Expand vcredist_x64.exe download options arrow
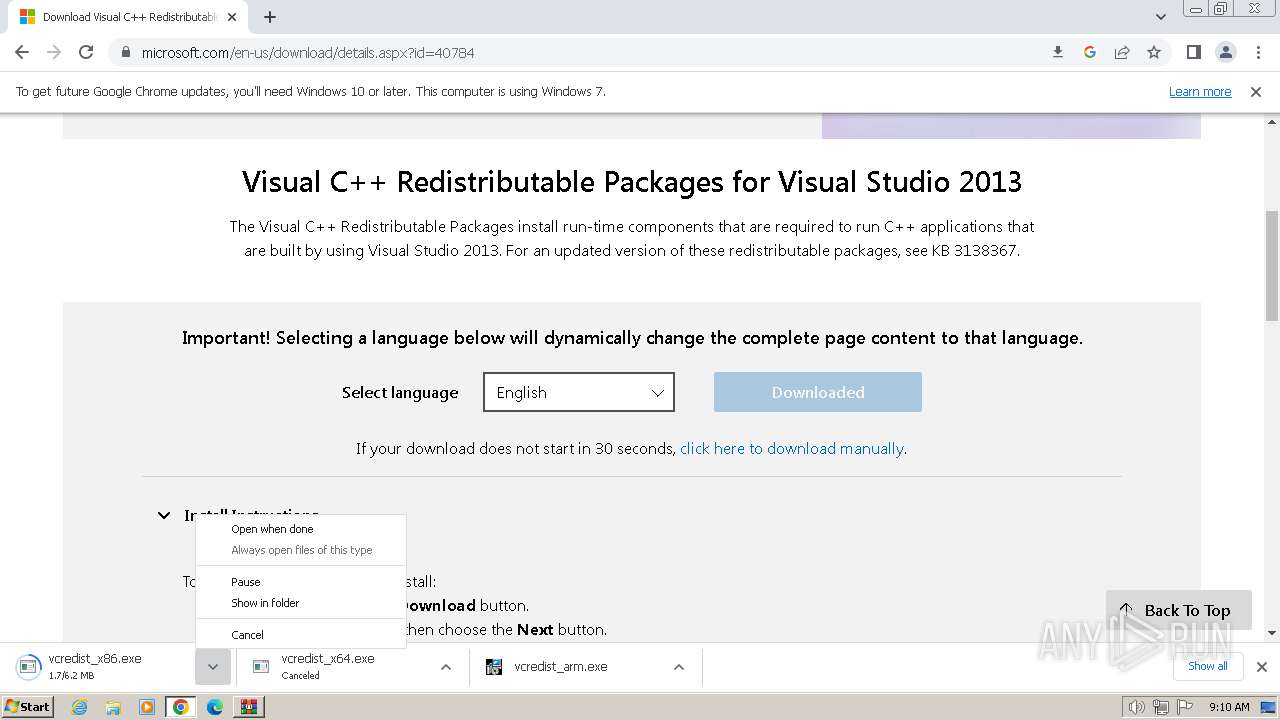Screen dimensions: 1280x720 point(446,667)
